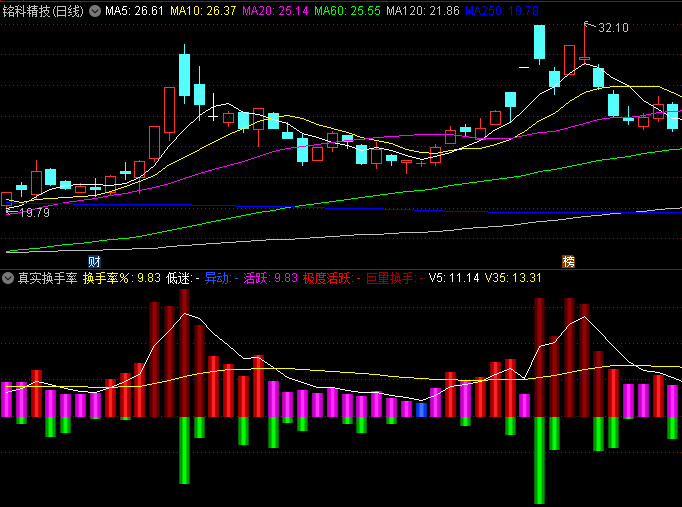Click the 19.79 low price label

coord(35,213)
